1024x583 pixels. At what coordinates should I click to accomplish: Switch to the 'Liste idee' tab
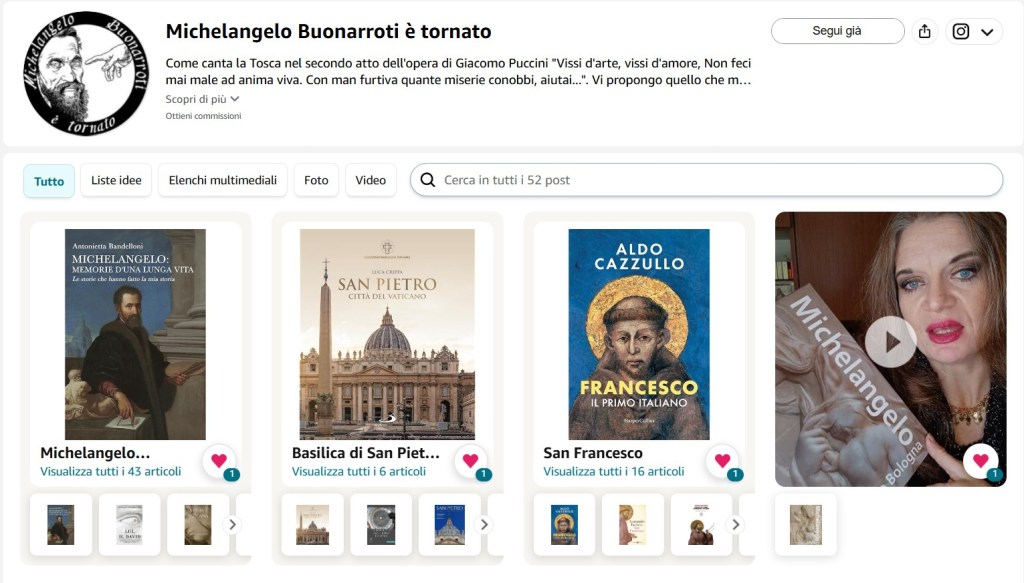[x=116, y=180]
